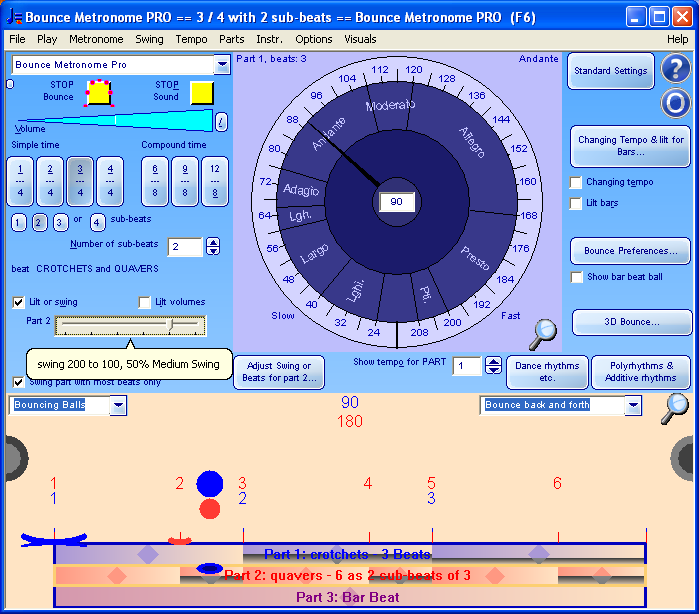Open the Play menu
This screenshot has height=614, width=699.
click(x=47, y=39)
